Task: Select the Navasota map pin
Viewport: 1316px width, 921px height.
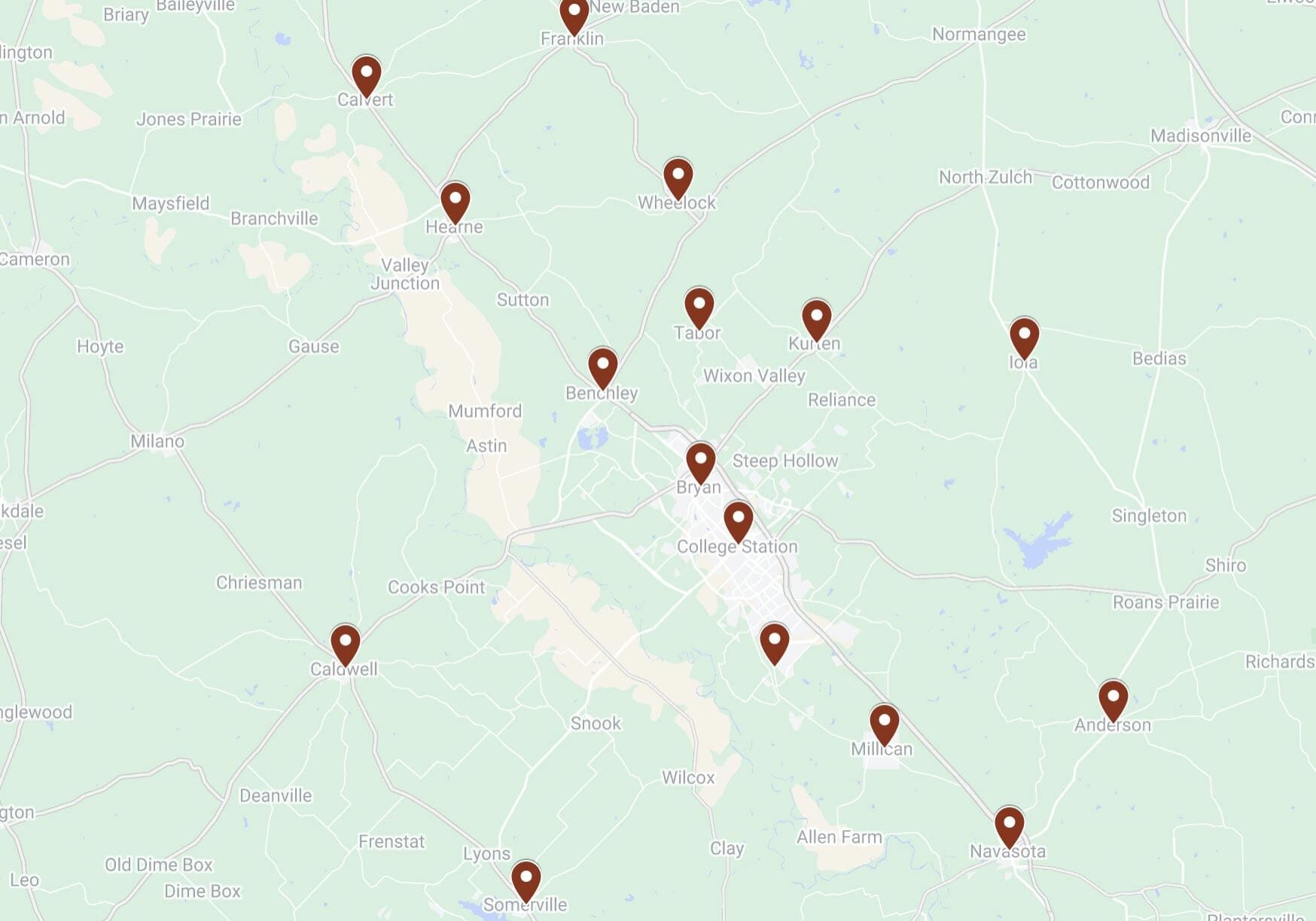Action: click(x=1010, y=828)
